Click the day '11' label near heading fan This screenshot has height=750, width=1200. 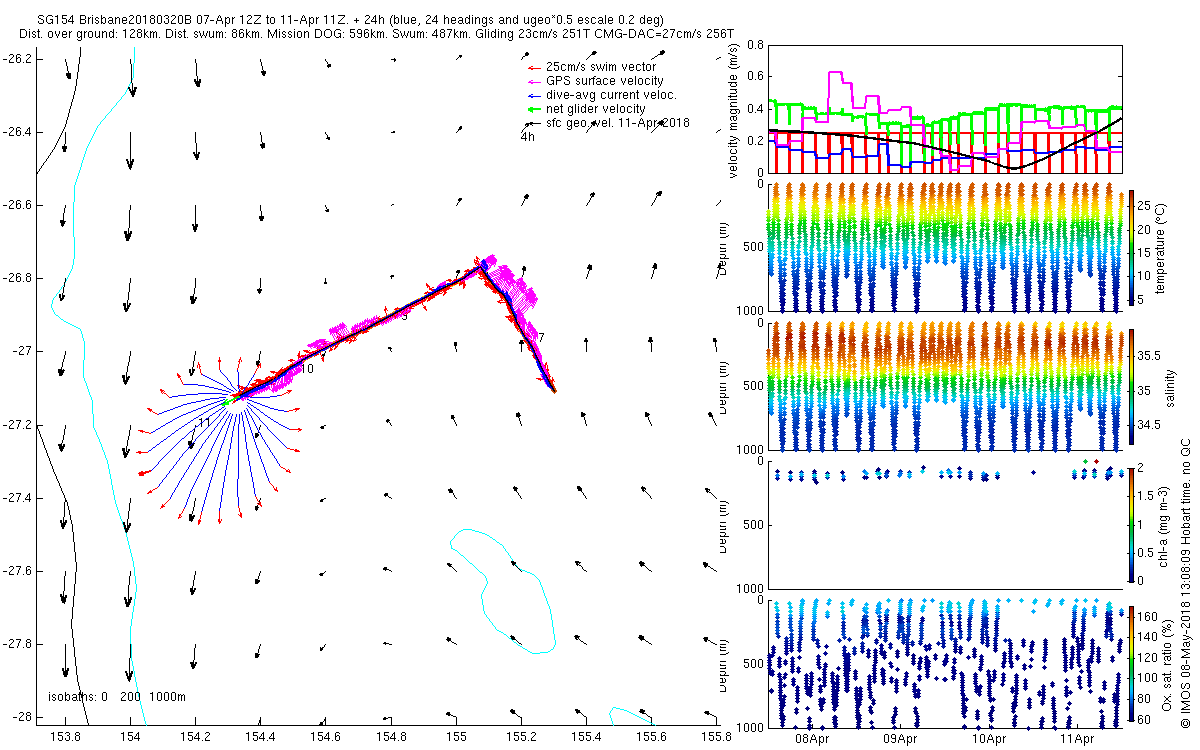203,423
